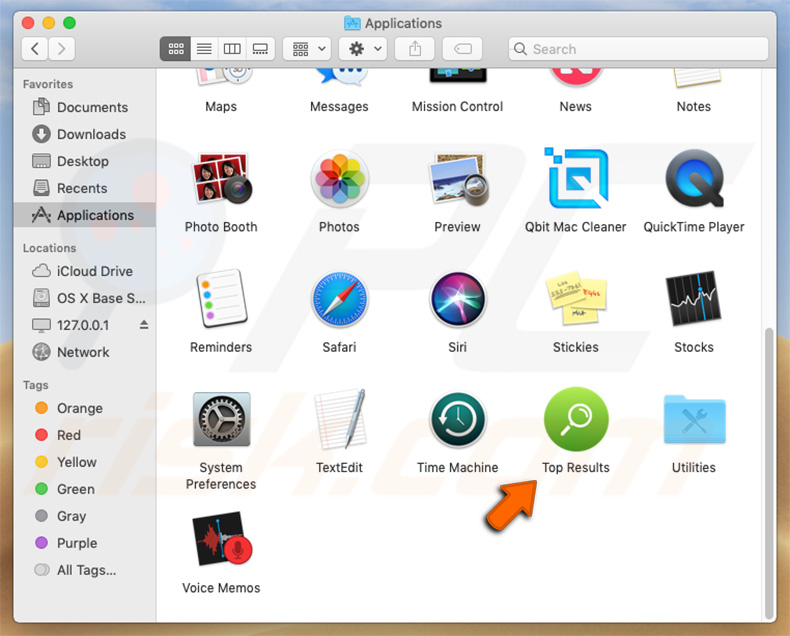This screenshot has height=636, width=790.
Task: Select the Messages app label
Action: click(340, 107)
